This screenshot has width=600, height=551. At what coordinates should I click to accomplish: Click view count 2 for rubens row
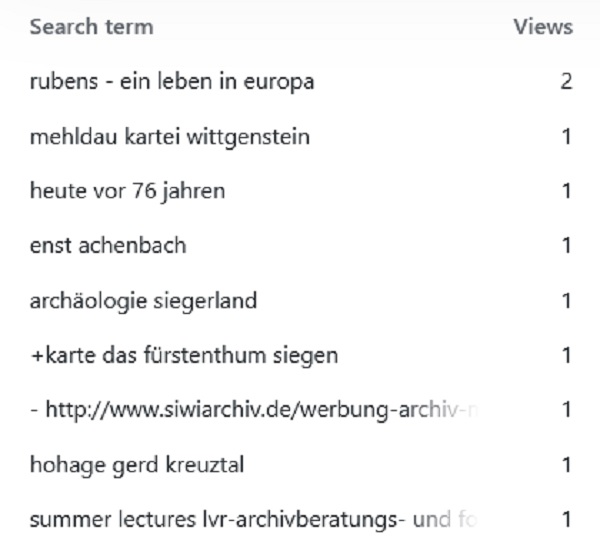coord(566,82)
